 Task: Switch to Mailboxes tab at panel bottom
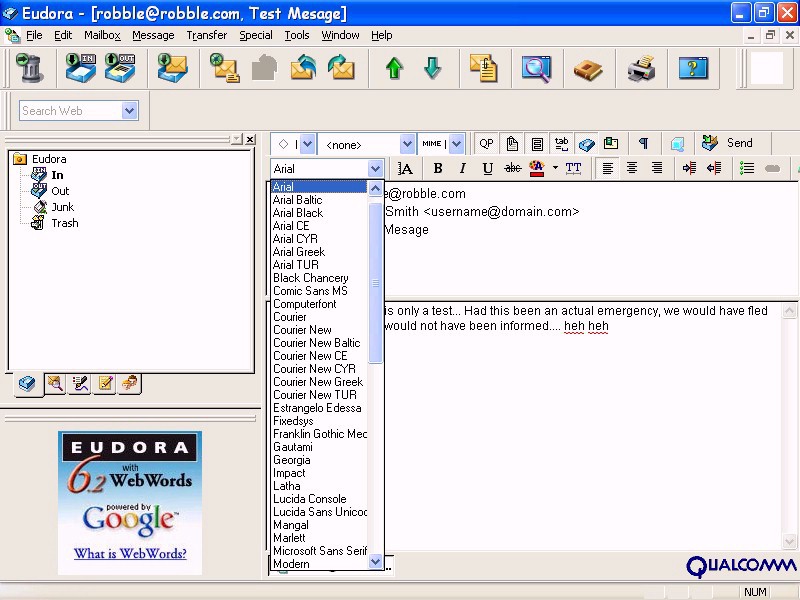[x=27, y=384]
